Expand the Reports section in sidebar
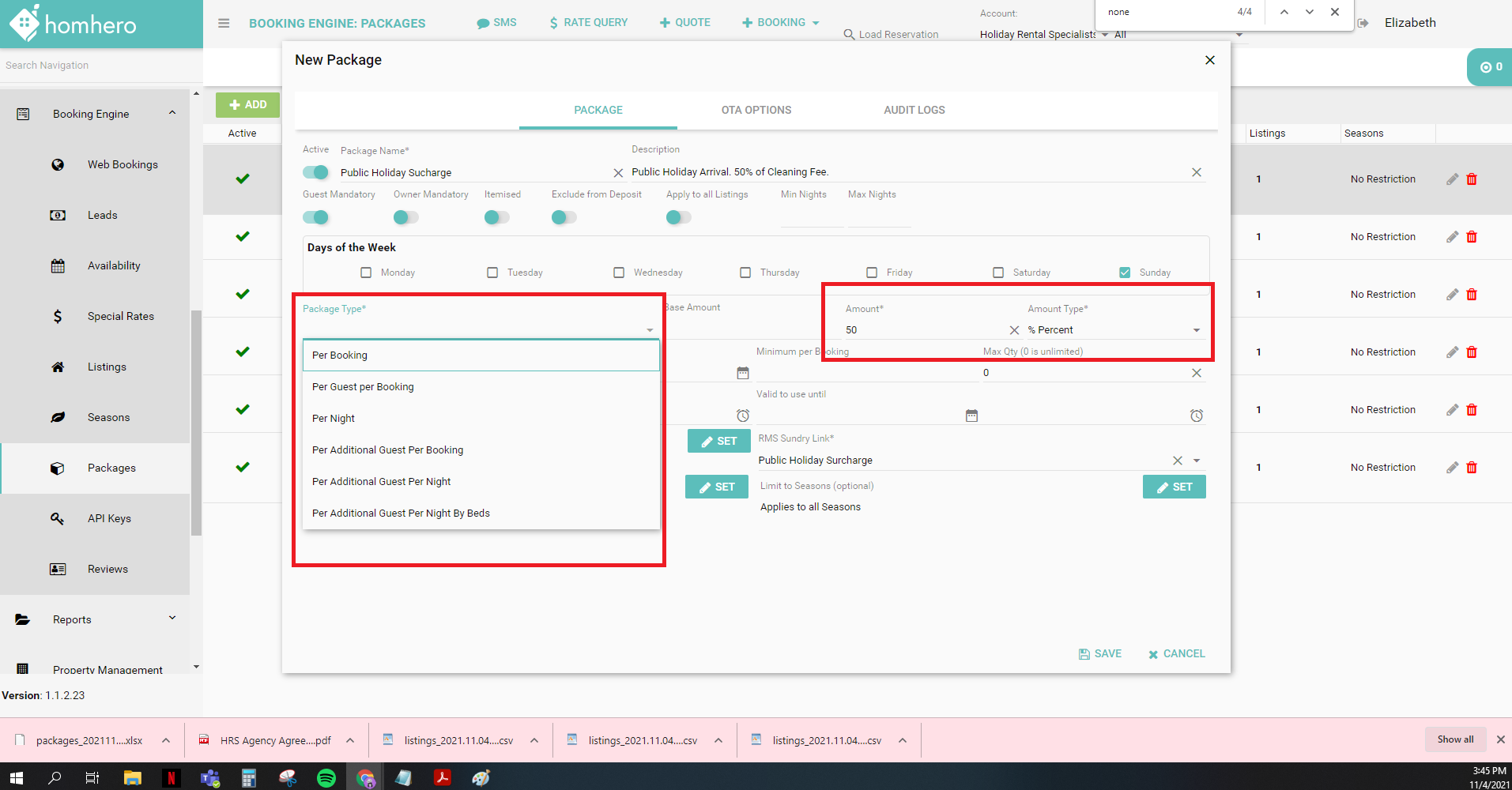 (x=71, y=619)
